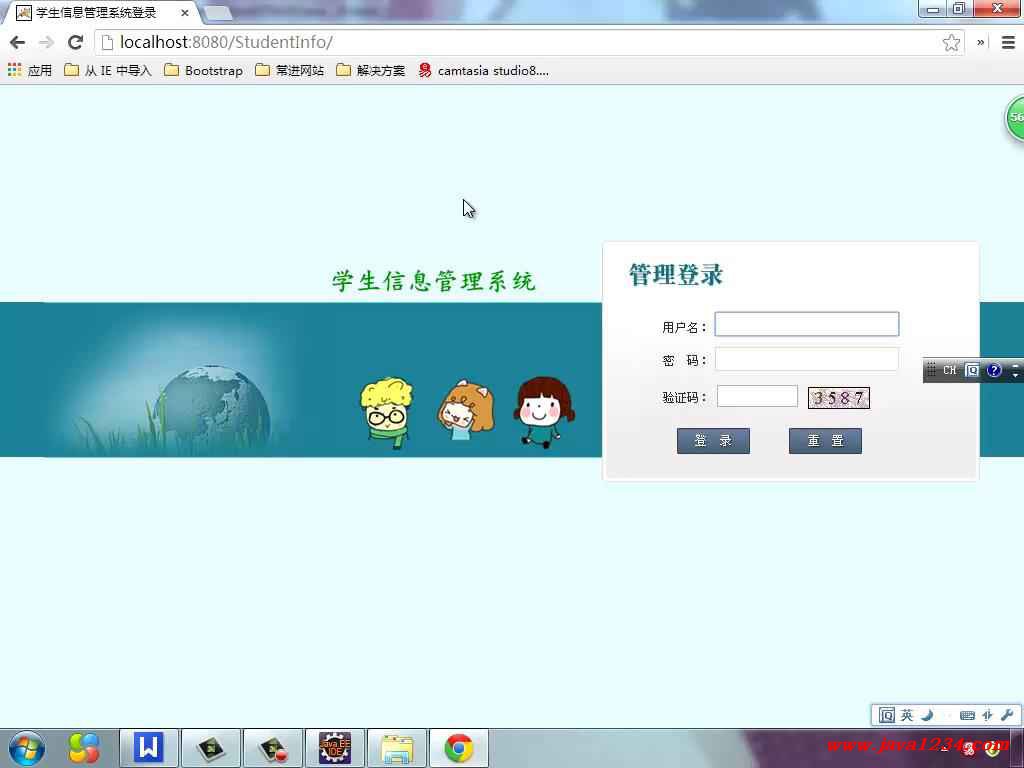Open the Chrome hamburger menu
Image resolution: width=1024 pixels, height=768 pixels.
[x=1008, y=42]
